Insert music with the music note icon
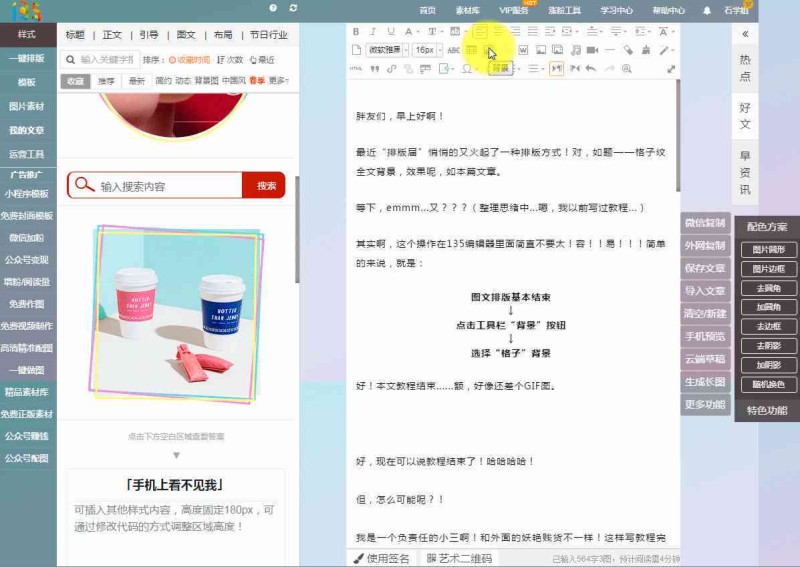800x567 pixels. click(x=575, y=50)
